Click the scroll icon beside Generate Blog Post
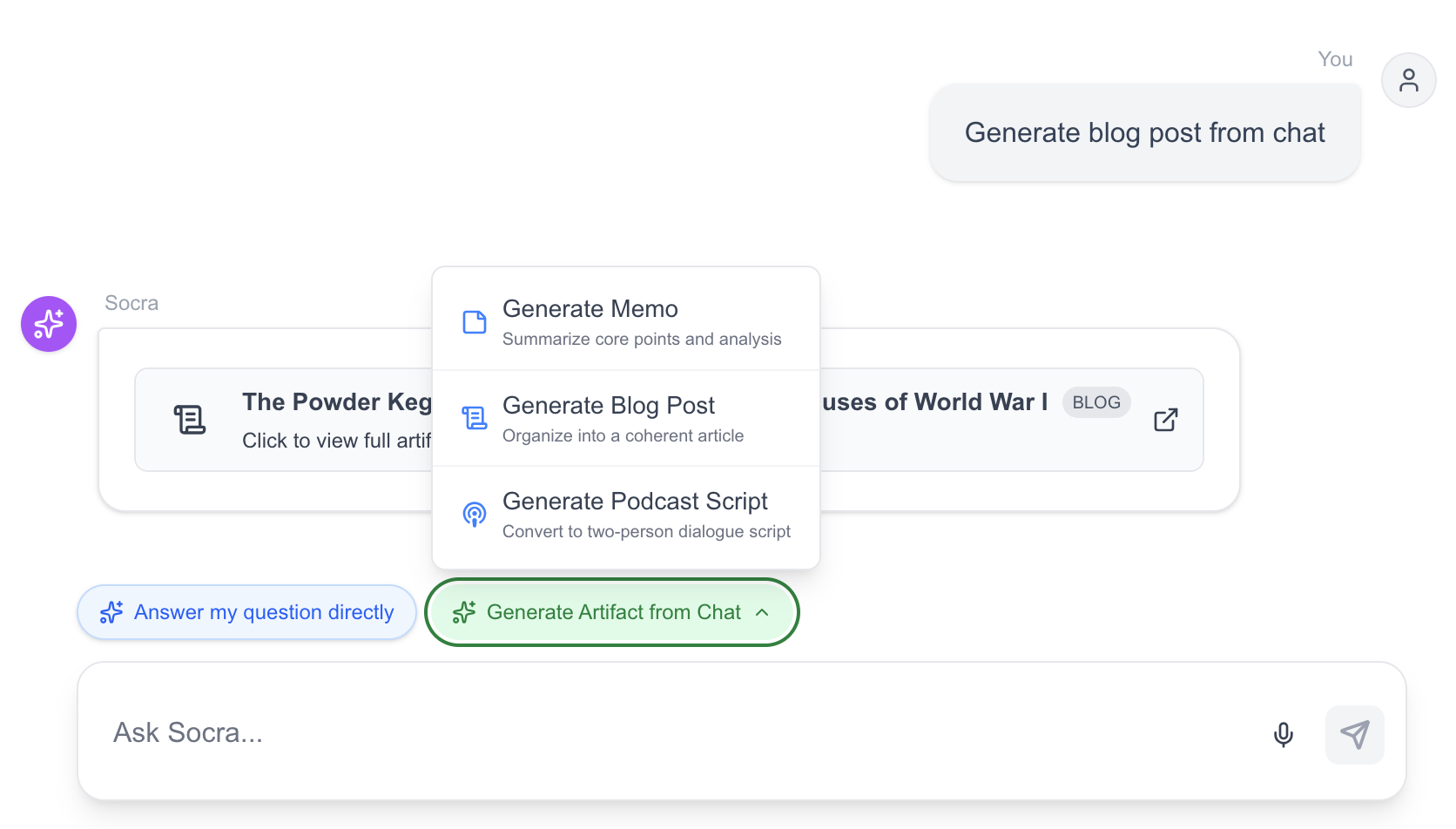This screenshot has height=829, width=1456. 474,419
